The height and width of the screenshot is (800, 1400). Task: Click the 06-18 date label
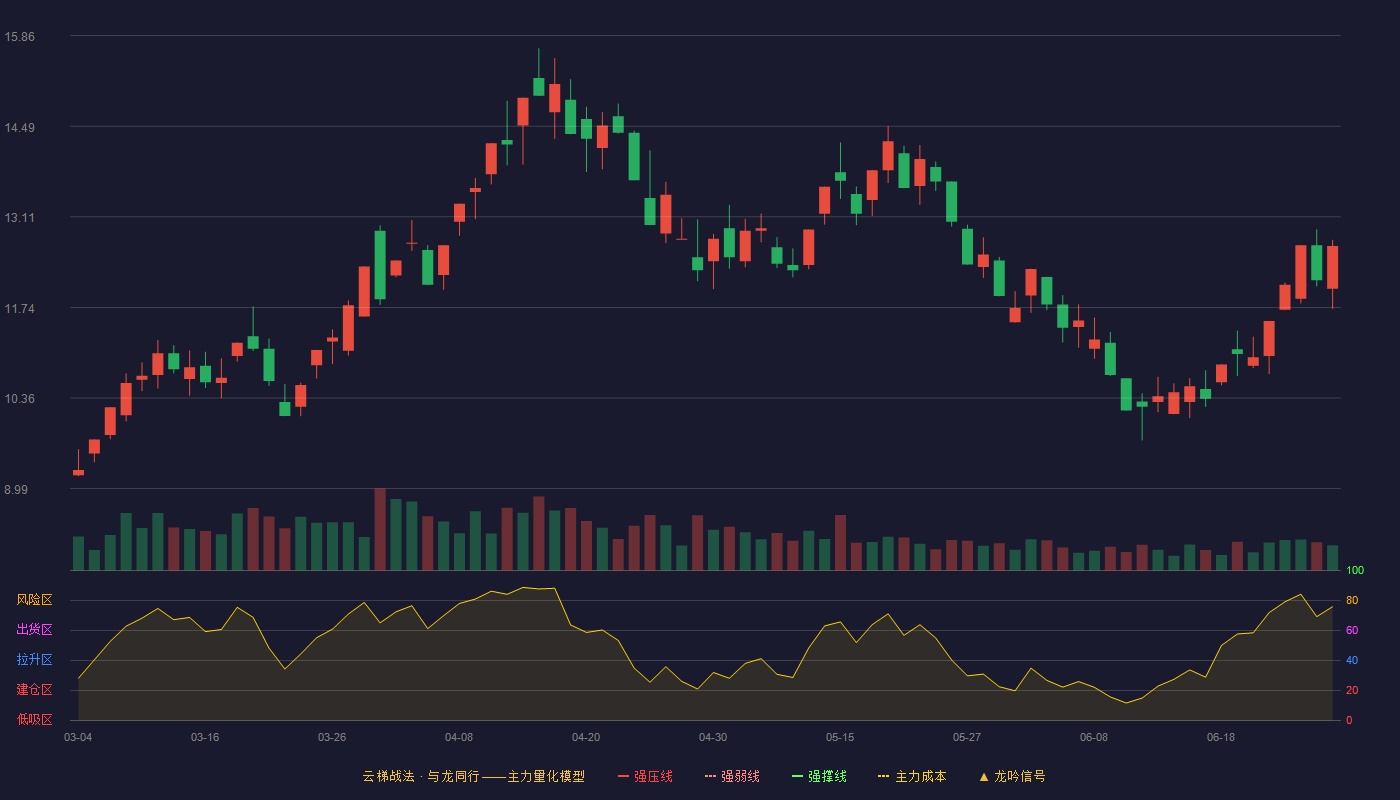[1221, 737]
